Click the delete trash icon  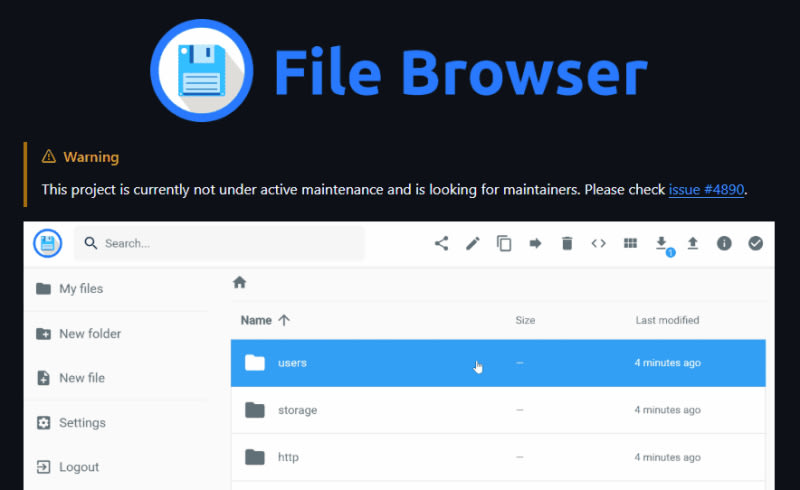(567, 243)
